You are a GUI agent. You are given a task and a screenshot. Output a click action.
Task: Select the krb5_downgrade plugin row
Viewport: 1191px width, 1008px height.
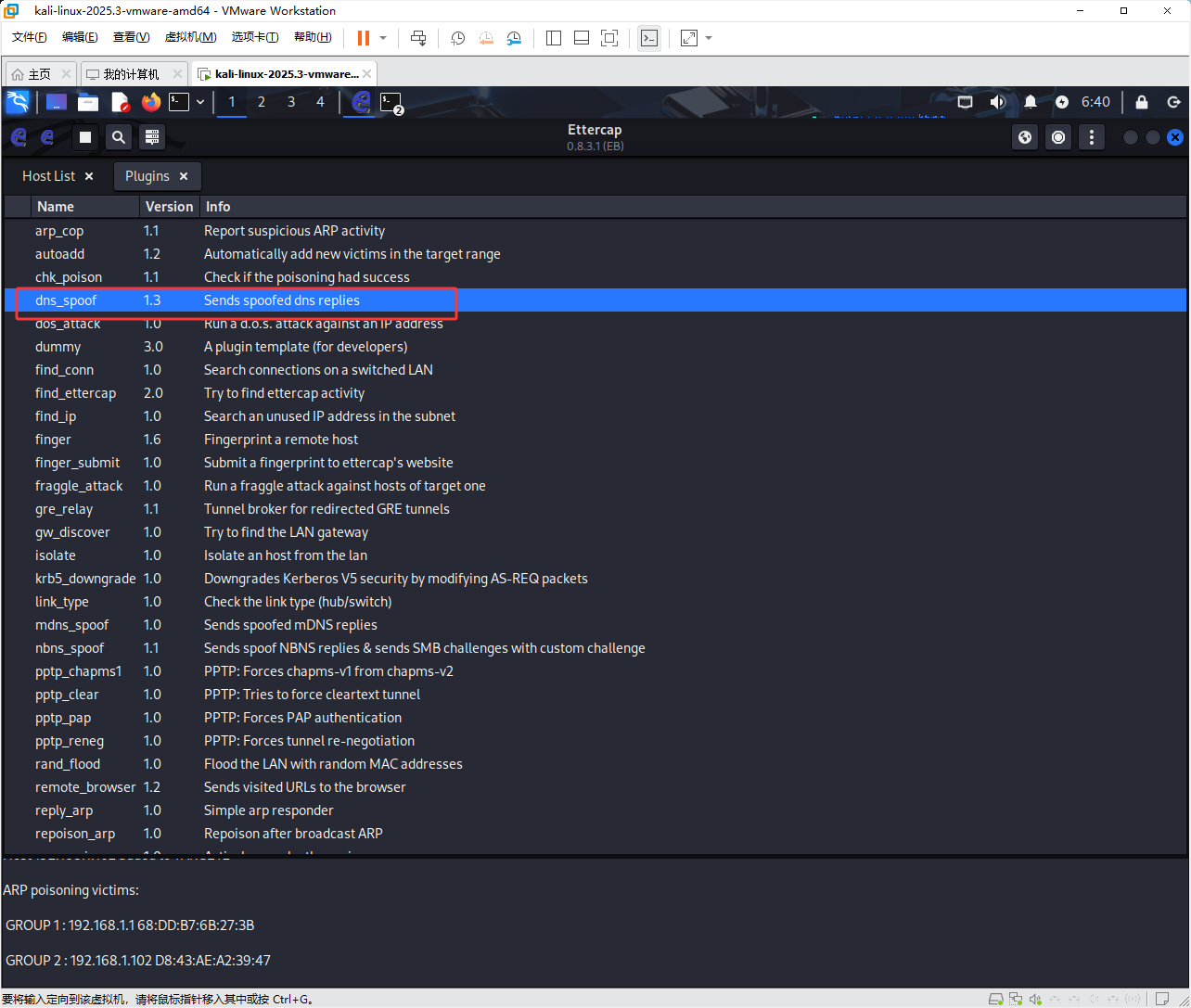(x=595, y=579)
